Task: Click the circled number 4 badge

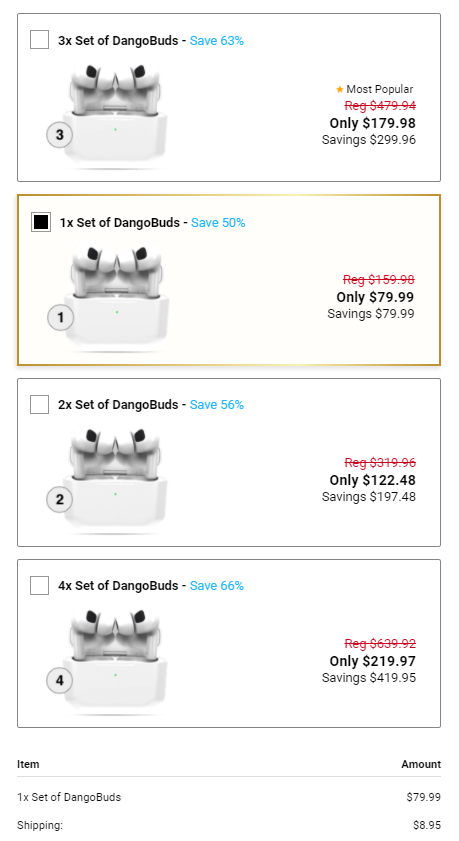Action: click(x=60, y=680)
